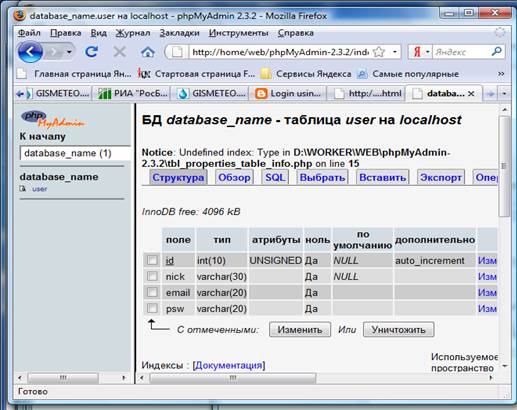Tick the checkbox for email field
This screenshot has height=410, width=517.
152,292
